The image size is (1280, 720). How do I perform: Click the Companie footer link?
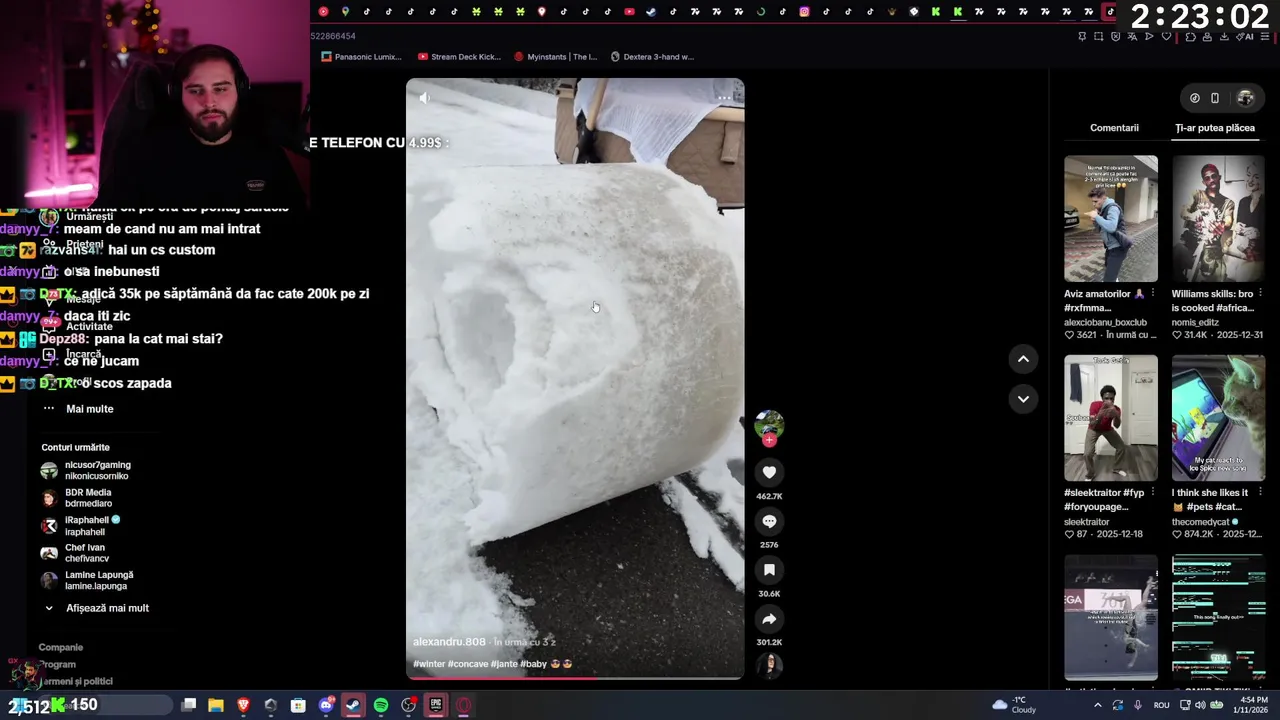60,647
